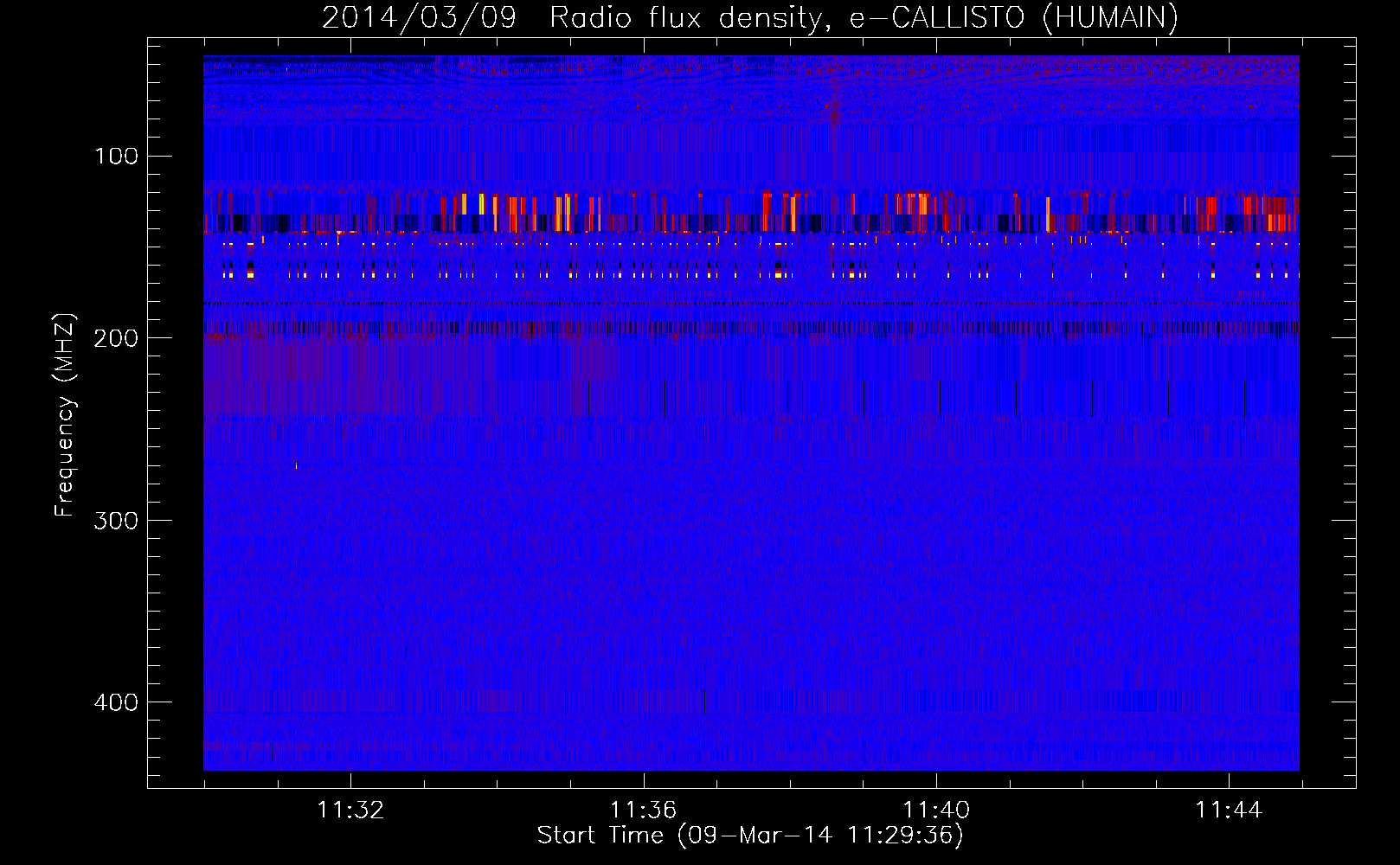This screenshot has width=1400, height=865.
Task: Click the '11:36' time tick label
Action: (x=643, y=811)
